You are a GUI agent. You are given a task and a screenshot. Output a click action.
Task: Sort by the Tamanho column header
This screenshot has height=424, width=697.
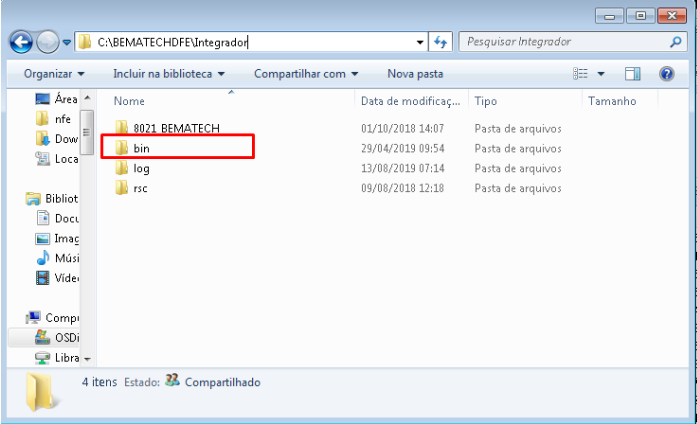click(612, 101)
